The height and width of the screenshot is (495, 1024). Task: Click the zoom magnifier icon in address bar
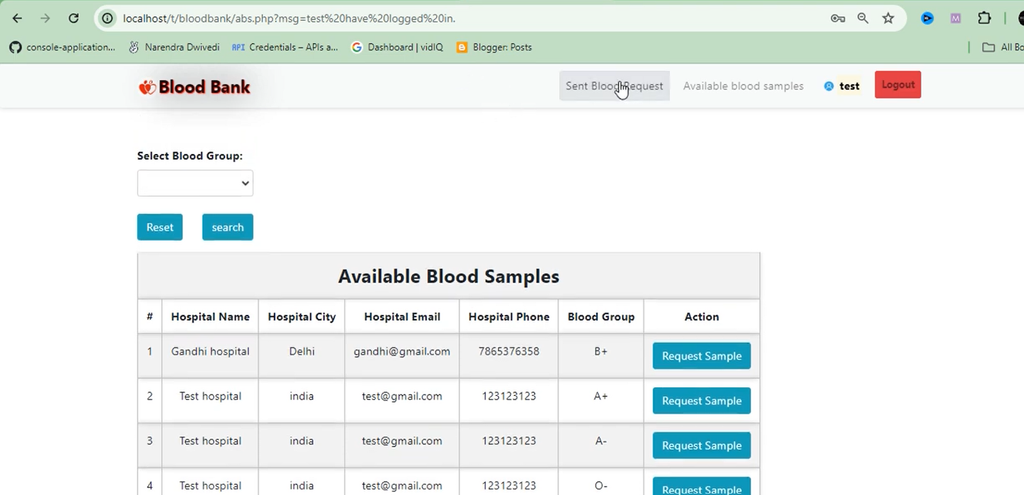pos(863,18)
